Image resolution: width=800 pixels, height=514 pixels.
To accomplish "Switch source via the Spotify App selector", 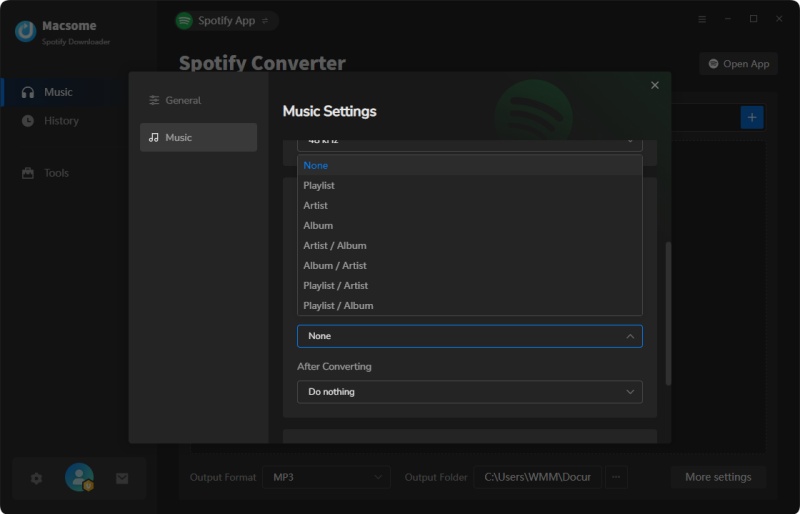I will 227,20.
